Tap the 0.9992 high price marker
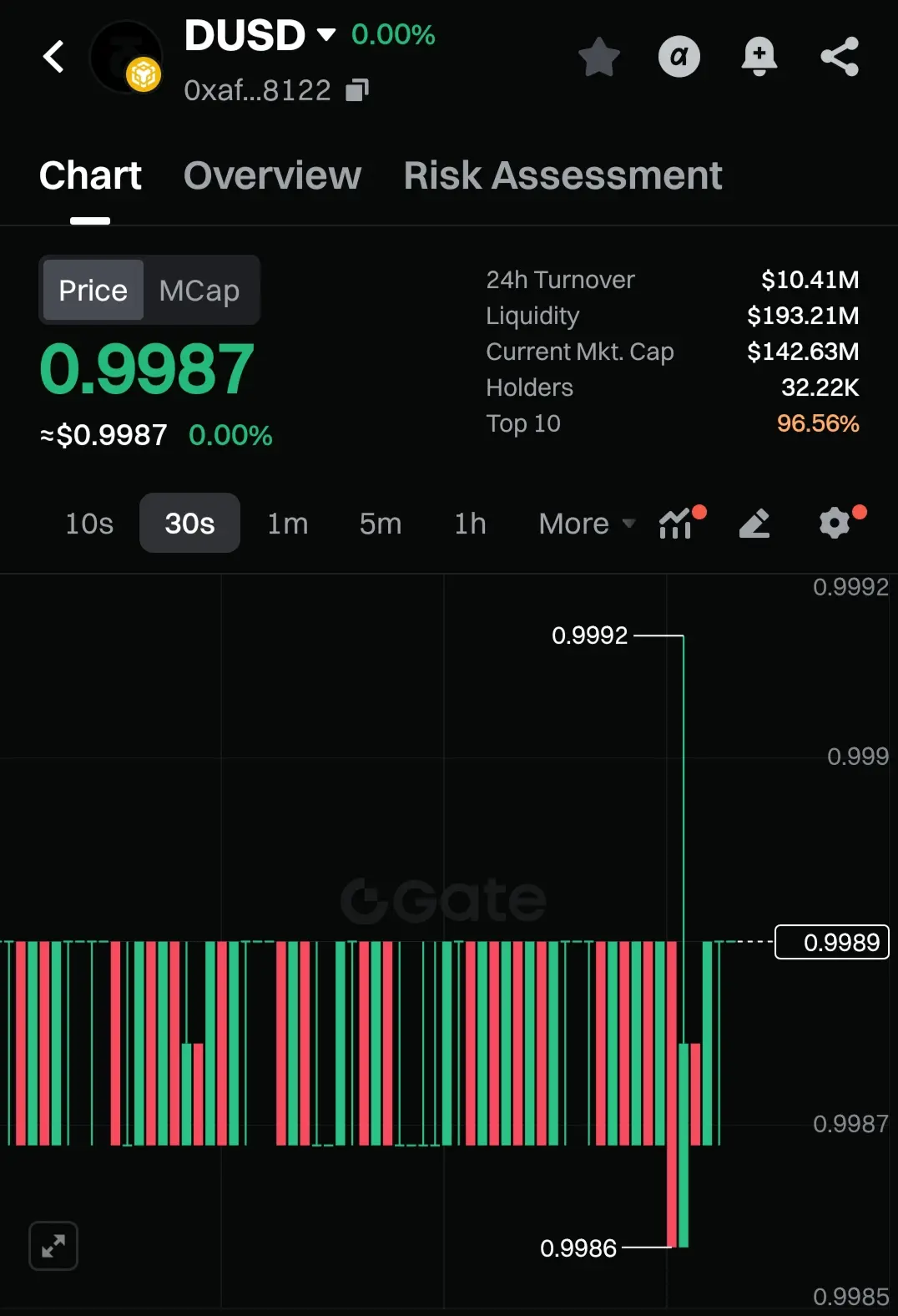Image resolution: width=898 pixels, height=1316 pixels. [x=589, y=635]
